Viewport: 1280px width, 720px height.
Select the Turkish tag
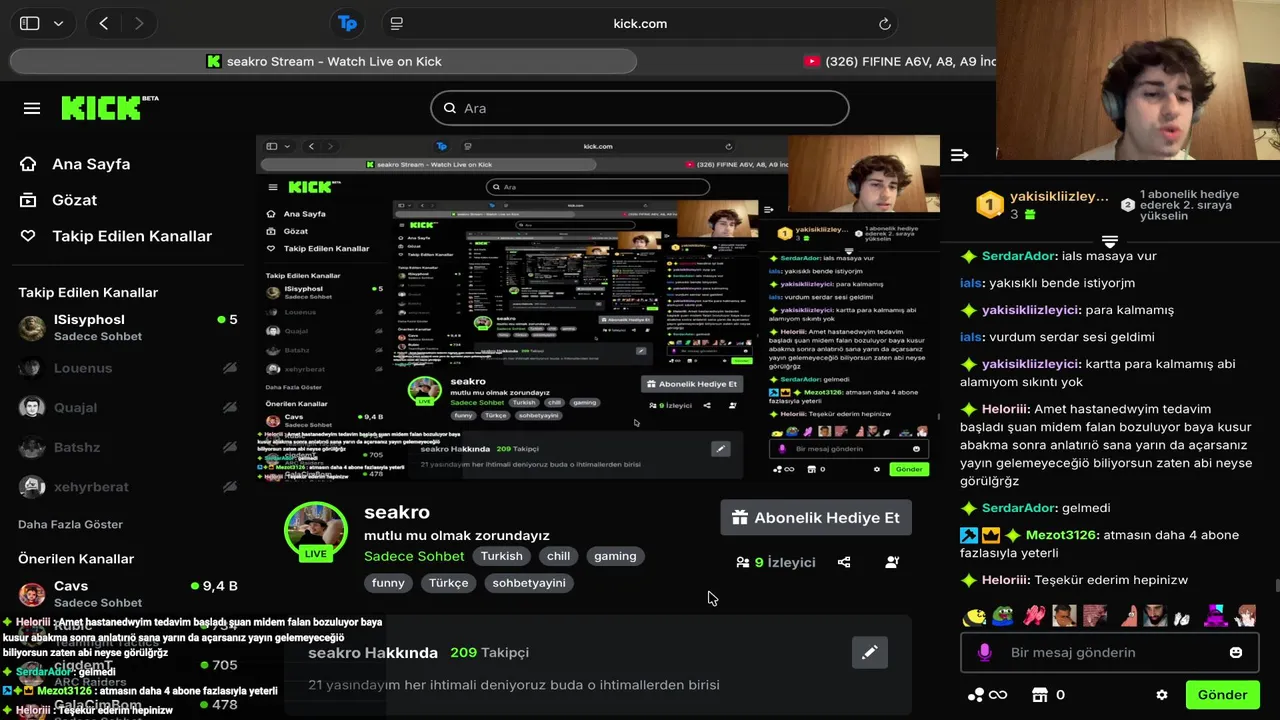pyautogui.click(x=501, y=556)
